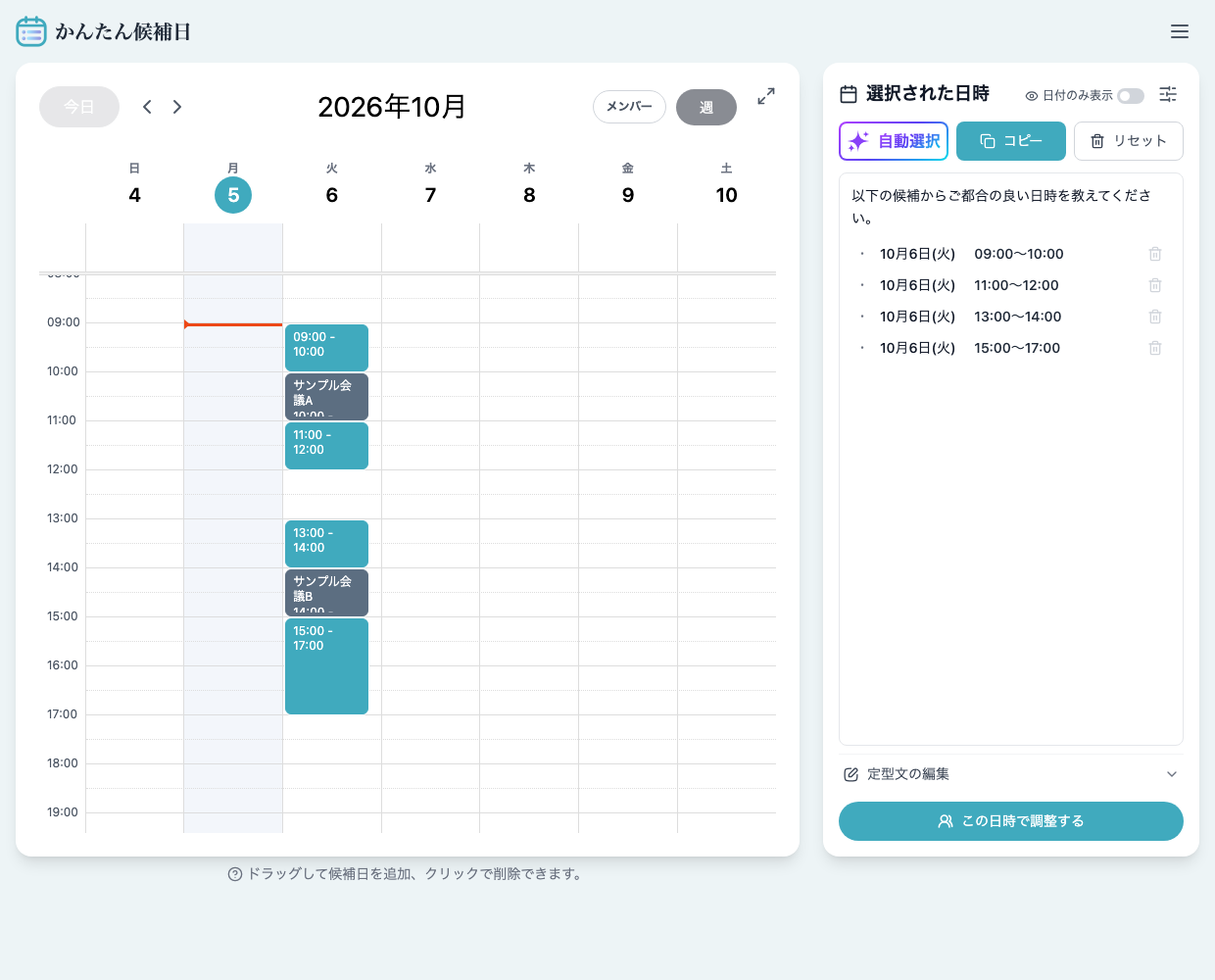Delete the 15:00〜17:00 candidate entry

point(1155,348)
